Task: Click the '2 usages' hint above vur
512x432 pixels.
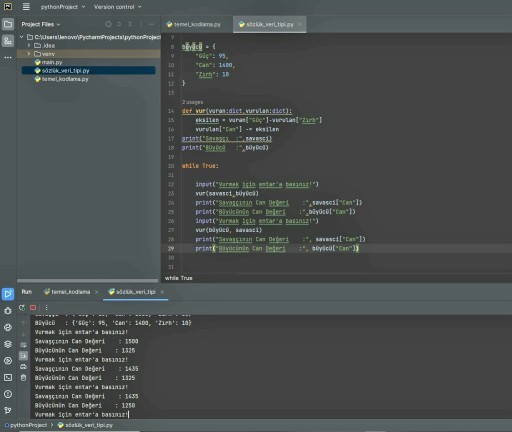Action: coord(192,102)
